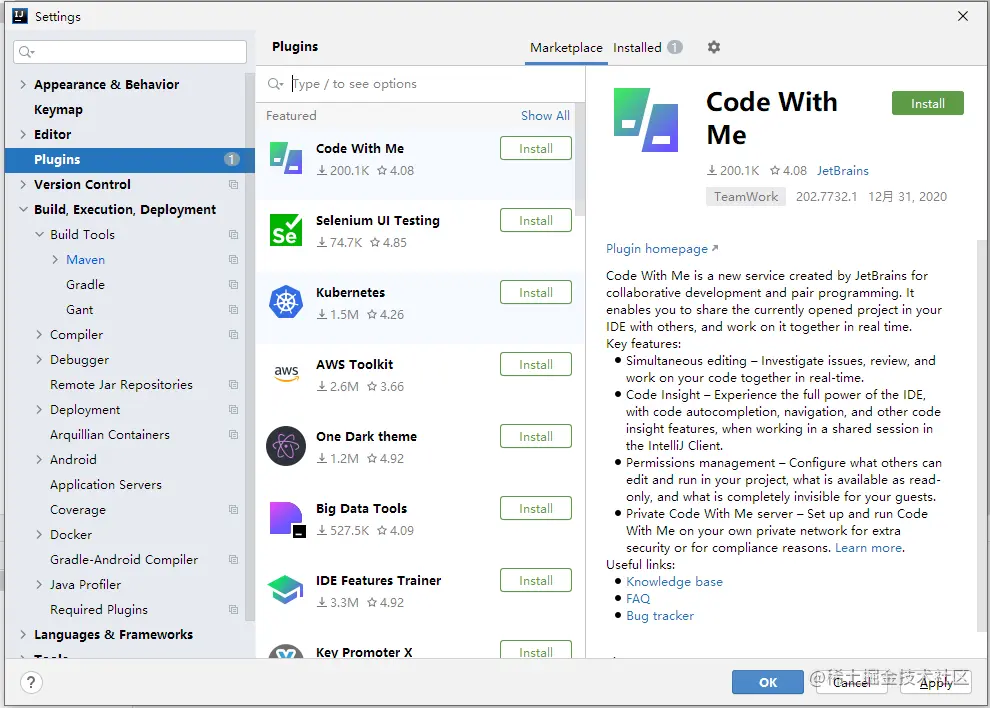Click the Code With Me plugin icon in list
The width and height of the screenshot is (990, 708).
[x=285, y=158]
